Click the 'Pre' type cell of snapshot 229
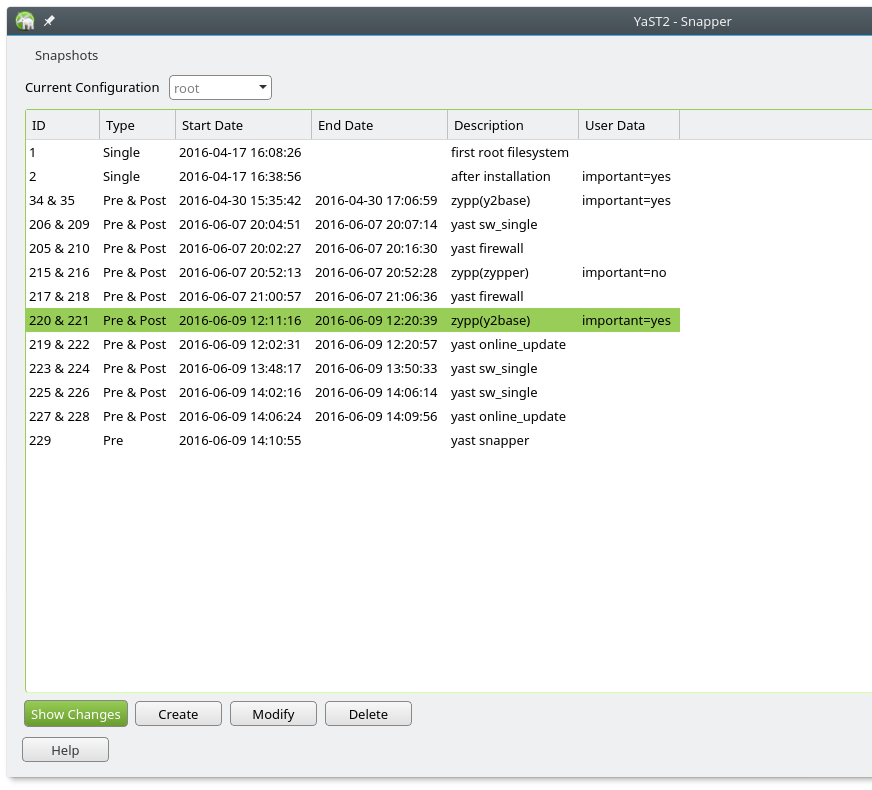Image resolution: width=872 pixels, height=790 pixels. [113, 440]
